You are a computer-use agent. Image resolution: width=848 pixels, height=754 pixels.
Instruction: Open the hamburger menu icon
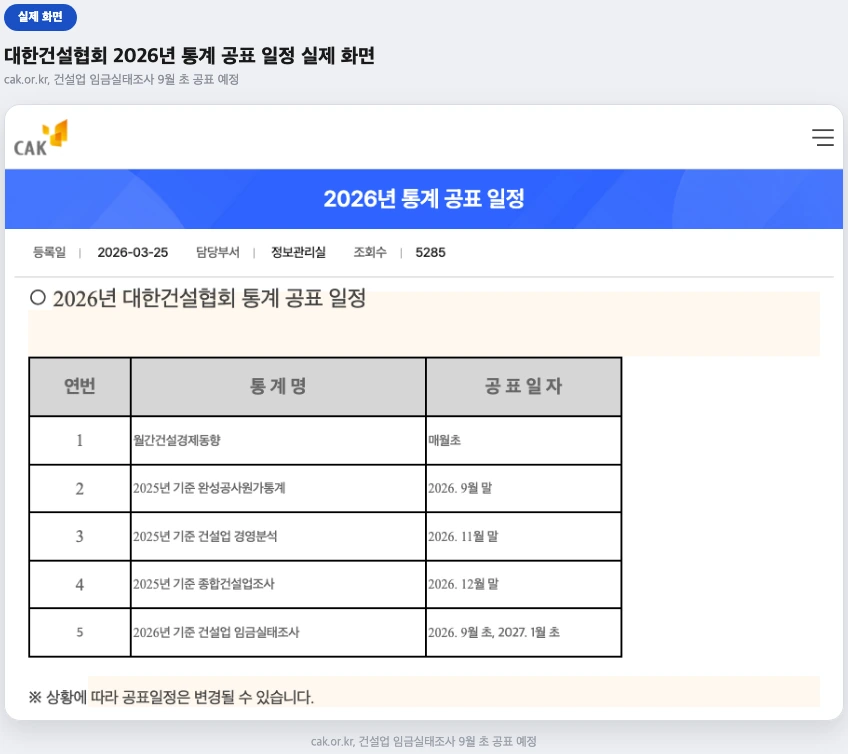point(823,137)
